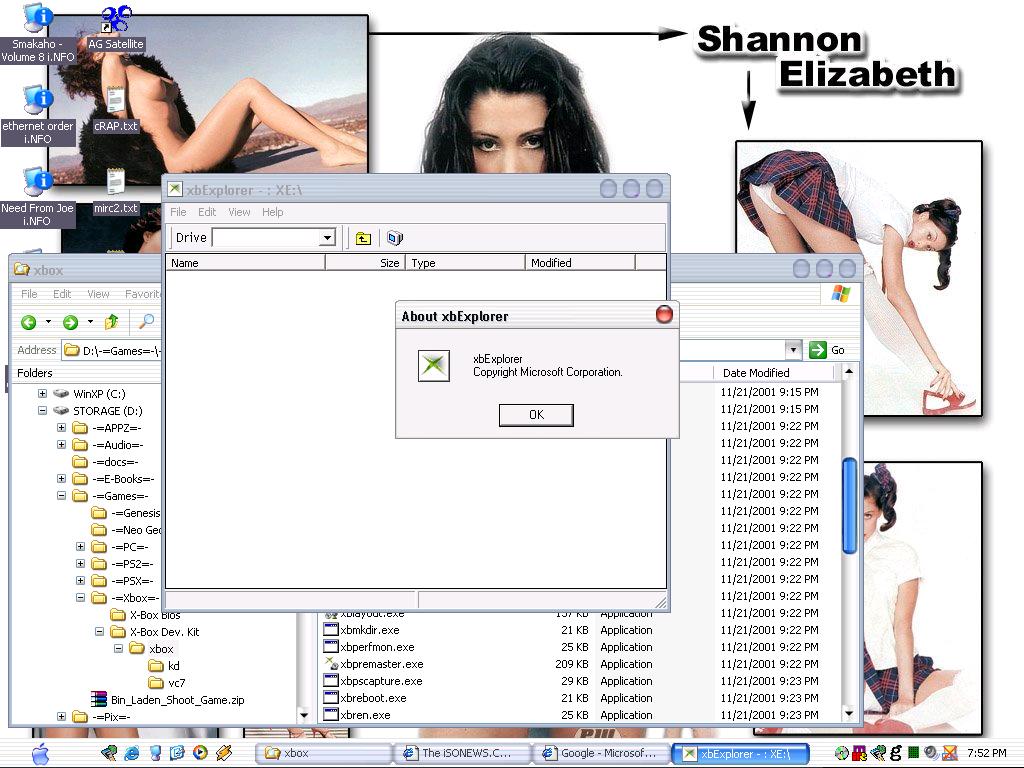The height and width of the screenshot is (768, 1024).
Task: Open the Drive dropdown in xbExplorer
Action: (x=328, y=238)
